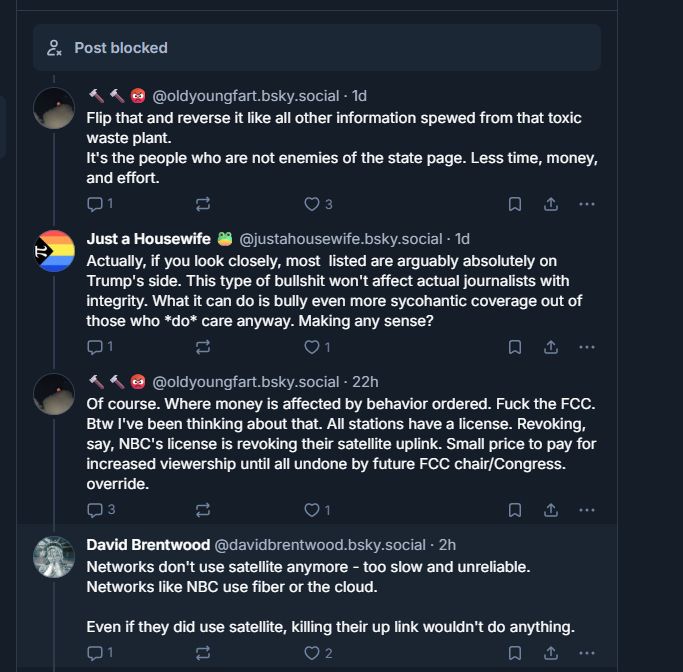Bookmark David Brentwood's post

[x=515, y=653]
